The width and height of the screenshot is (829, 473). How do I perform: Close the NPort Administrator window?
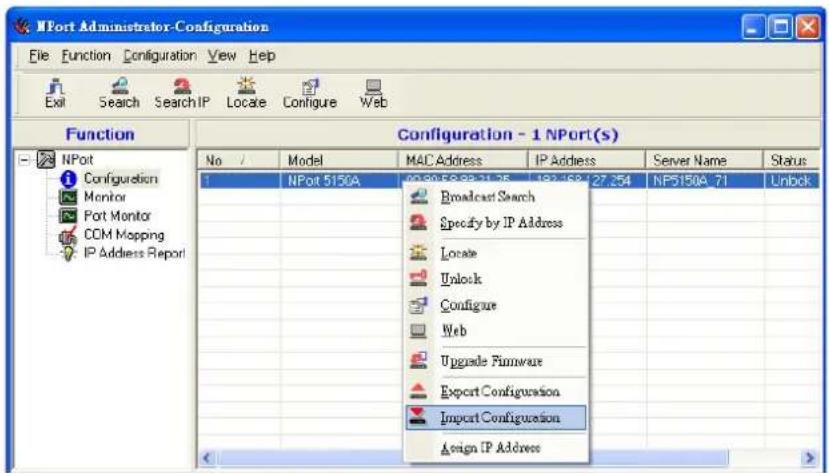point(808,27)
